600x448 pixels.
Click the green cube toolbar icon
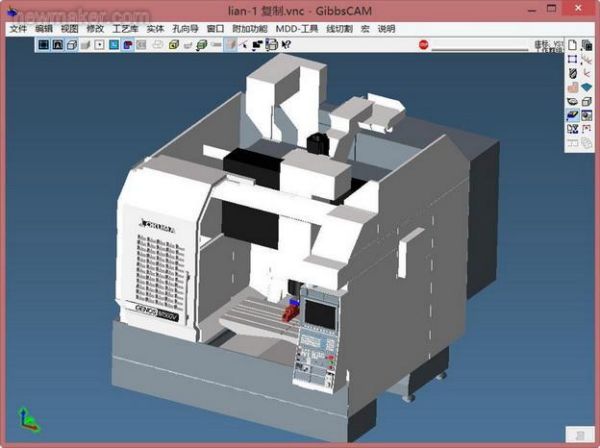pyautogui.click(x=202, y=45)
